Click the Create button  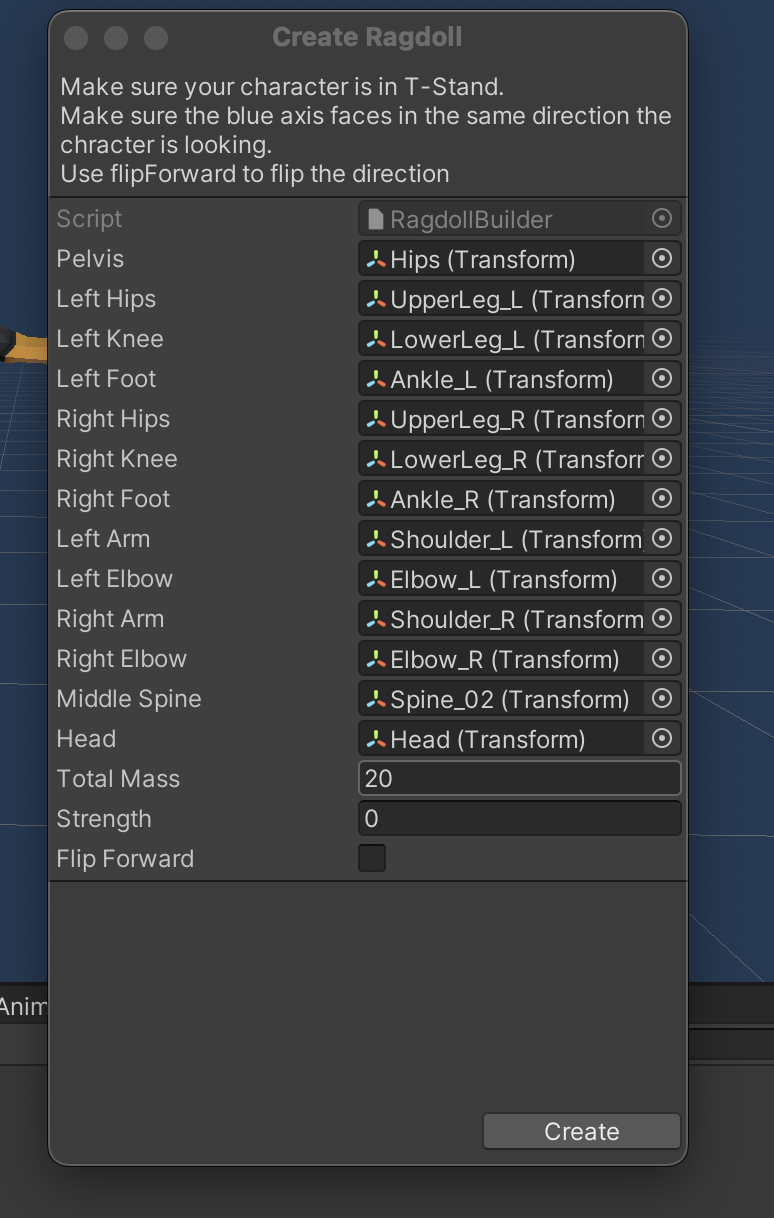pyautogui.click(x=581, y=1131)
